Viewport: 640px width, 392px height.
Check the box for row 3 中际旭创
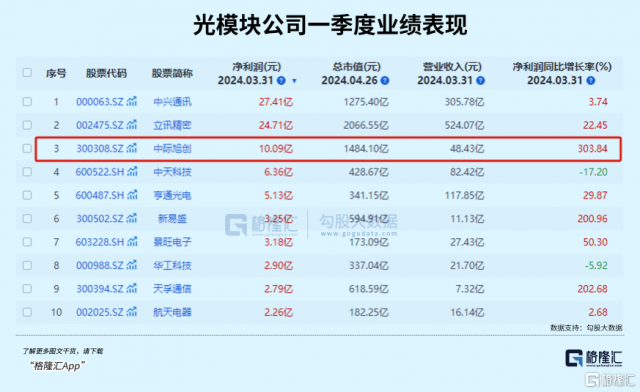(27, 148)
